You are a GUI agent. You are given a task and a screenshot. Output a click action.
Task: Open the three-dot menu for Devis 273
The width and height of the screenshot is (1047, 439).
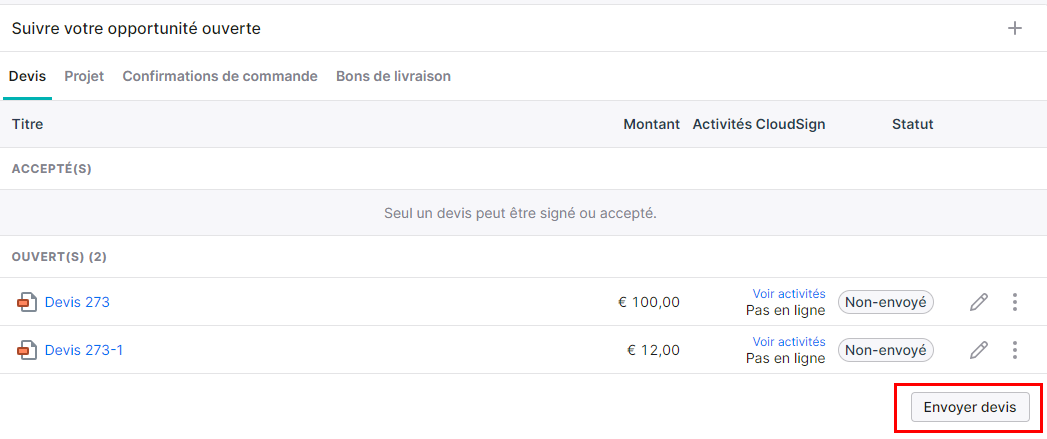tap(1014, 302)
